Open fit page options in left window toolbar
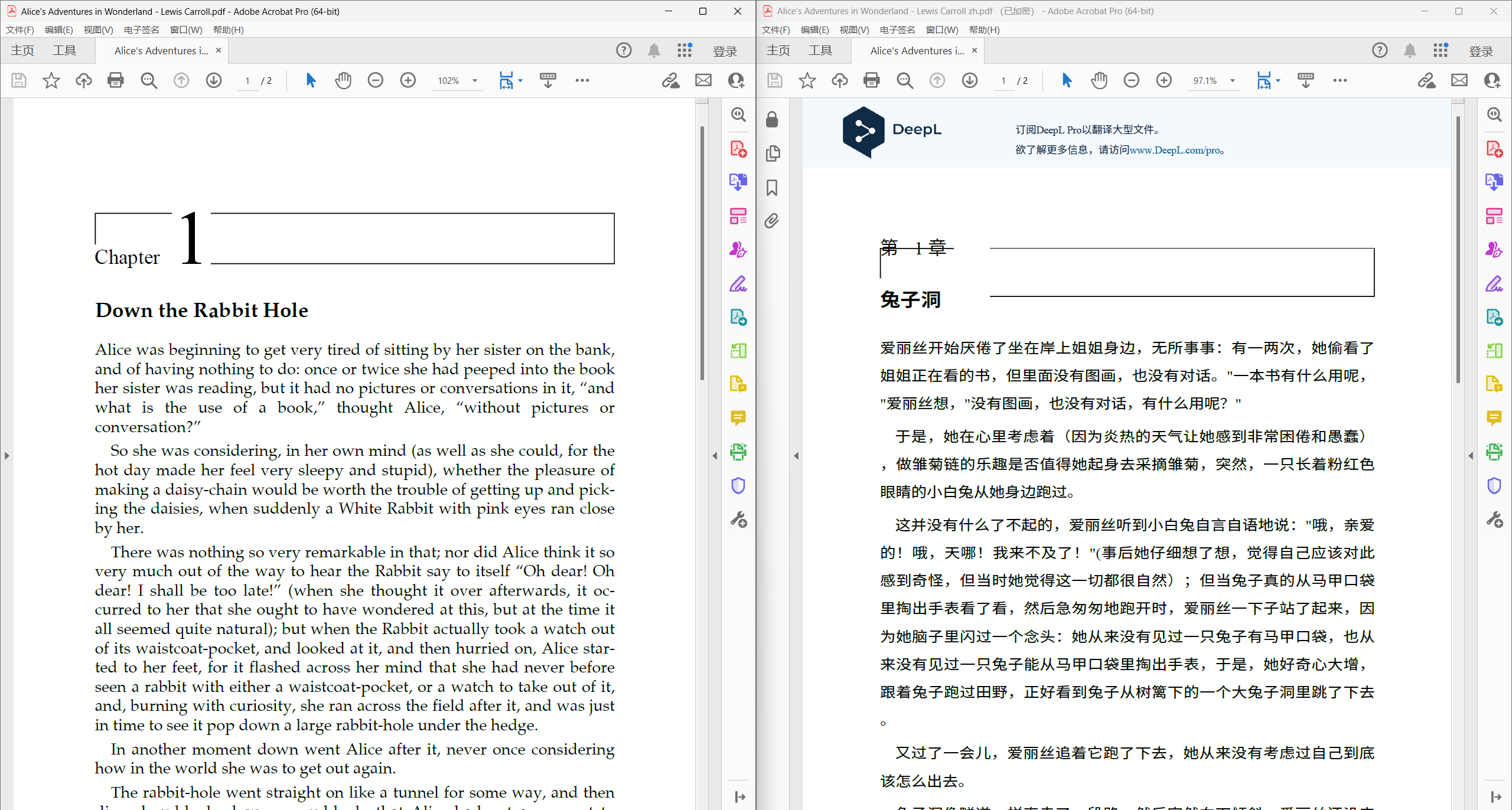Image resolution: width=1512 pixels, height=810 pixels. [x=511, y=80]
